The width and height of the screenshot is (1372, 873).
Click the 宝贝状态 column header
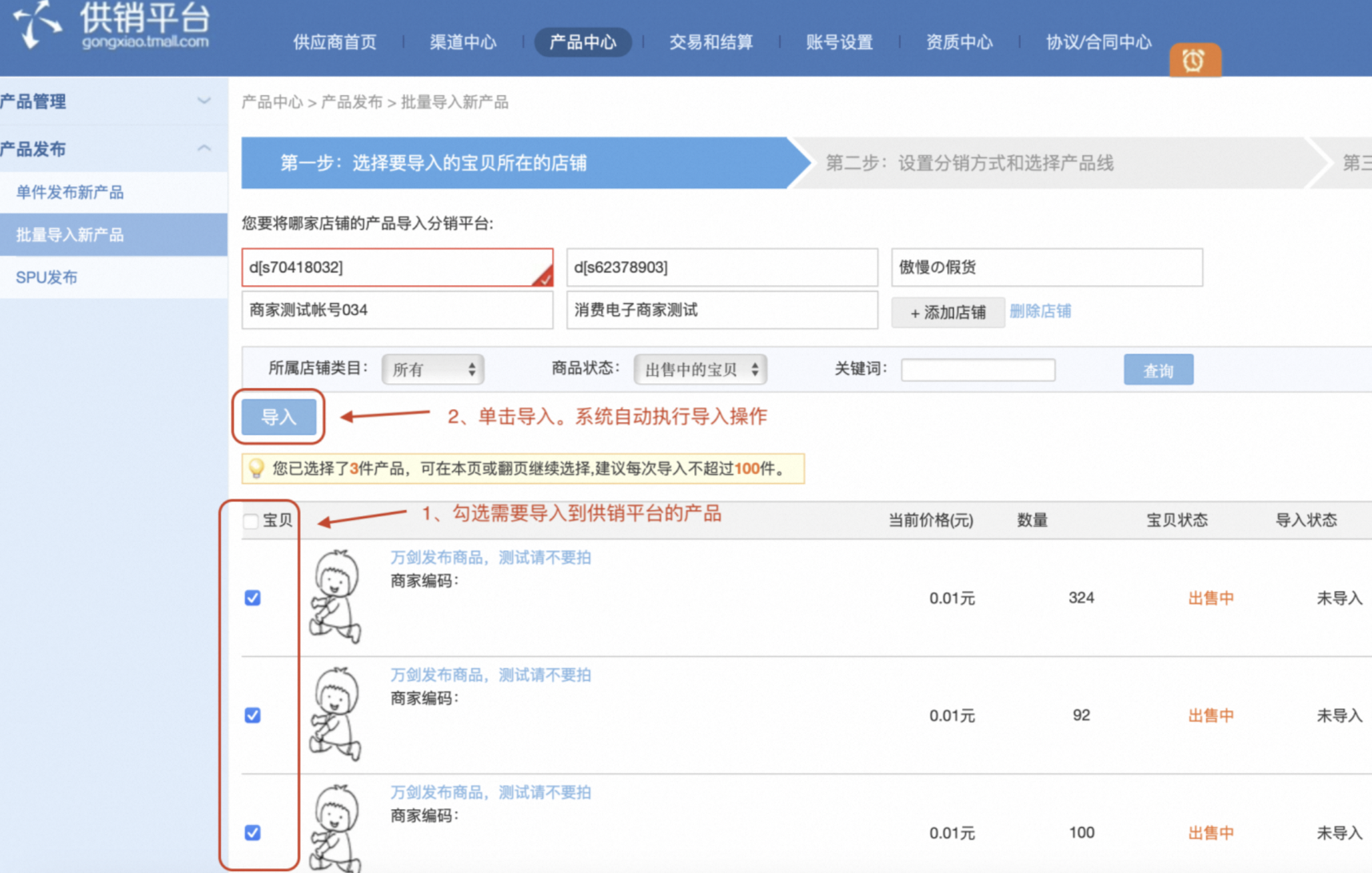1177,520
